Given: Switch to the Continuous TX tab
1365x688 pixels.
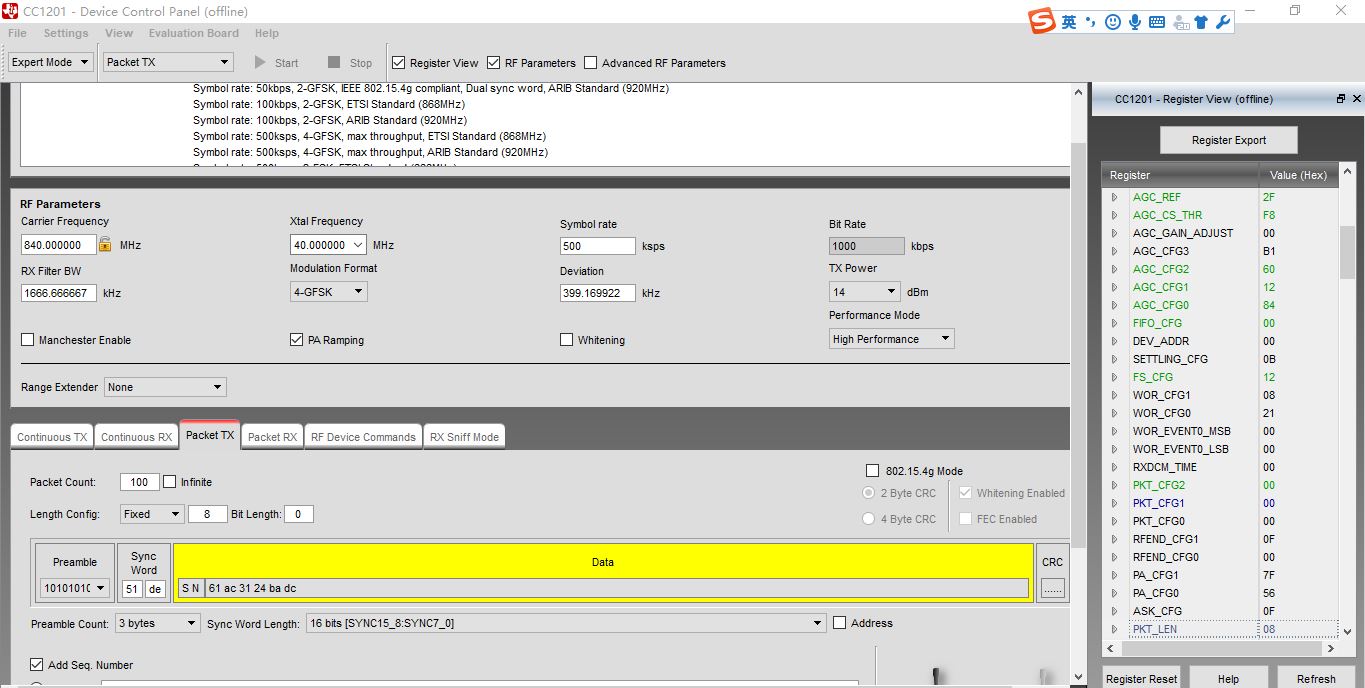Looking at the screenshot, I should (52, 437).
